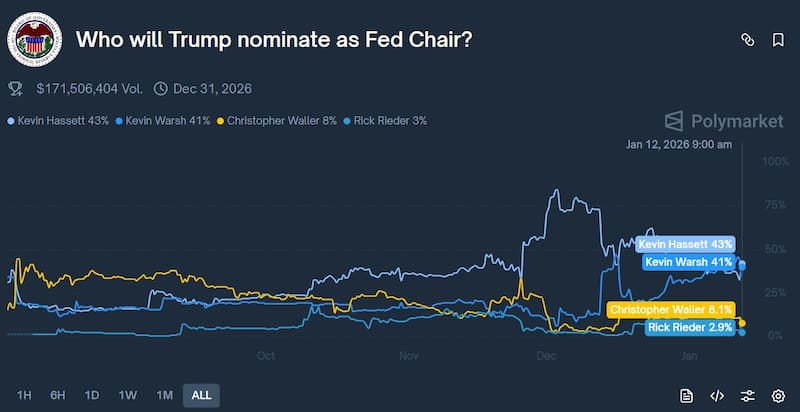The height and width of the screenshot is (412, 800).
Task: Click the Kevin Hassett 43% chart label
Action: (685, 244)
